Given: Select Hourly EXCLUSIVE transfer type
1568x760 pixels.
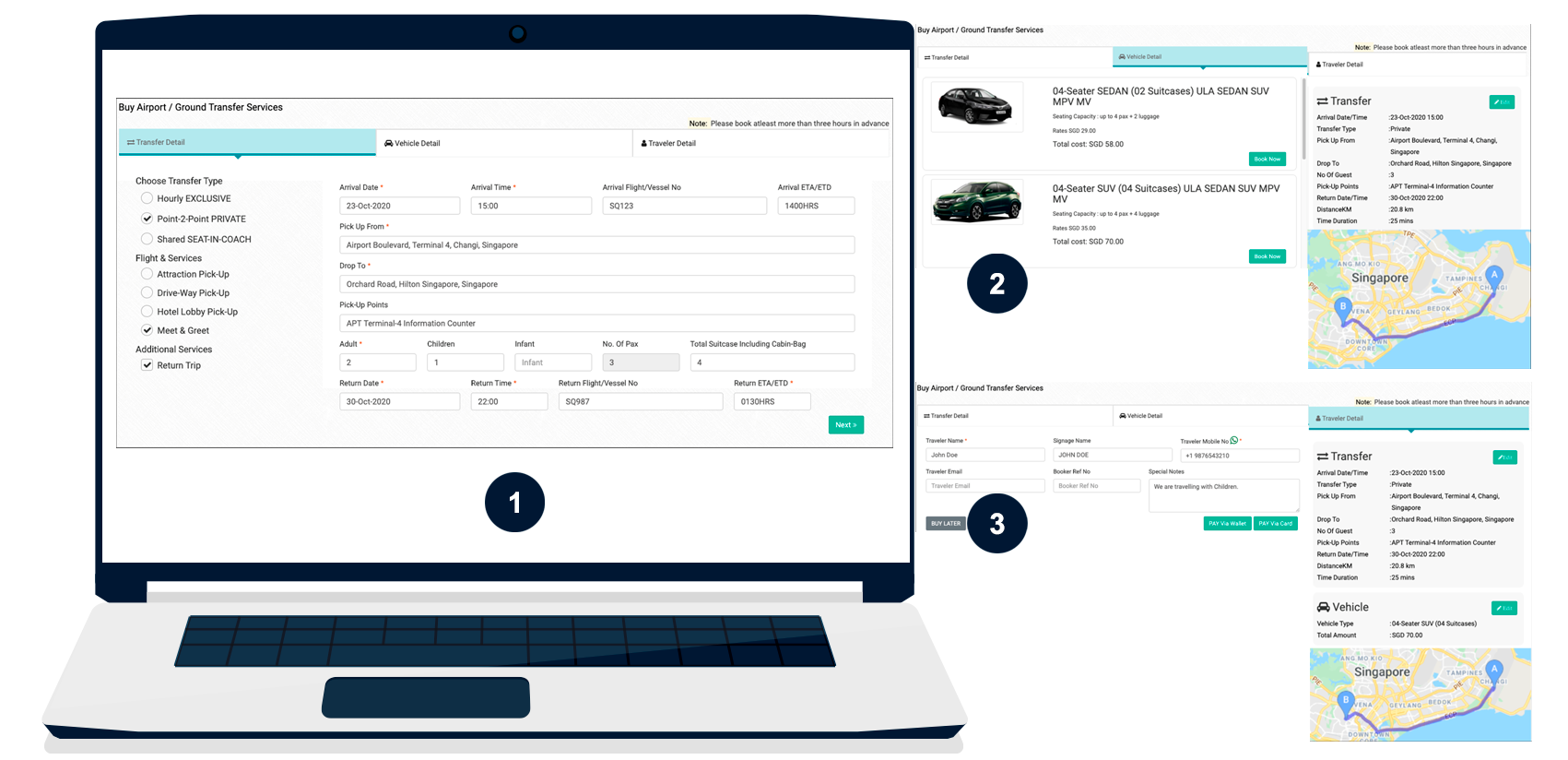Looking at the screenshot, I should pyautogui.click(x=147, y=198).
